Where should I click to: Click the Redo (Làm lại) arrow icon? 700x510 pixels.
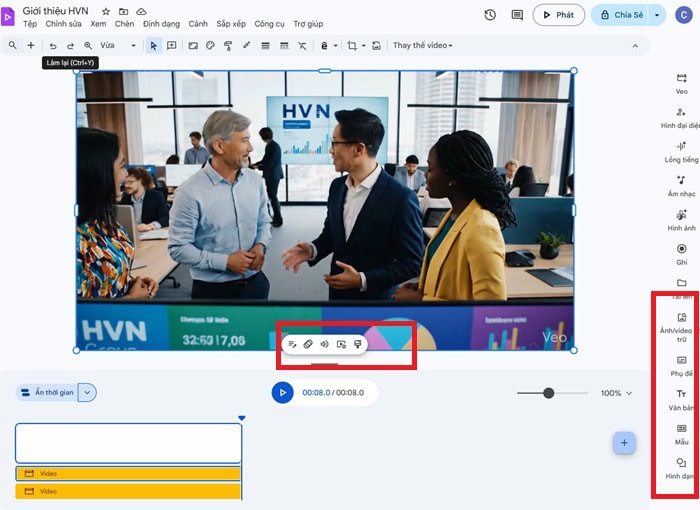[x=70, y=46]
